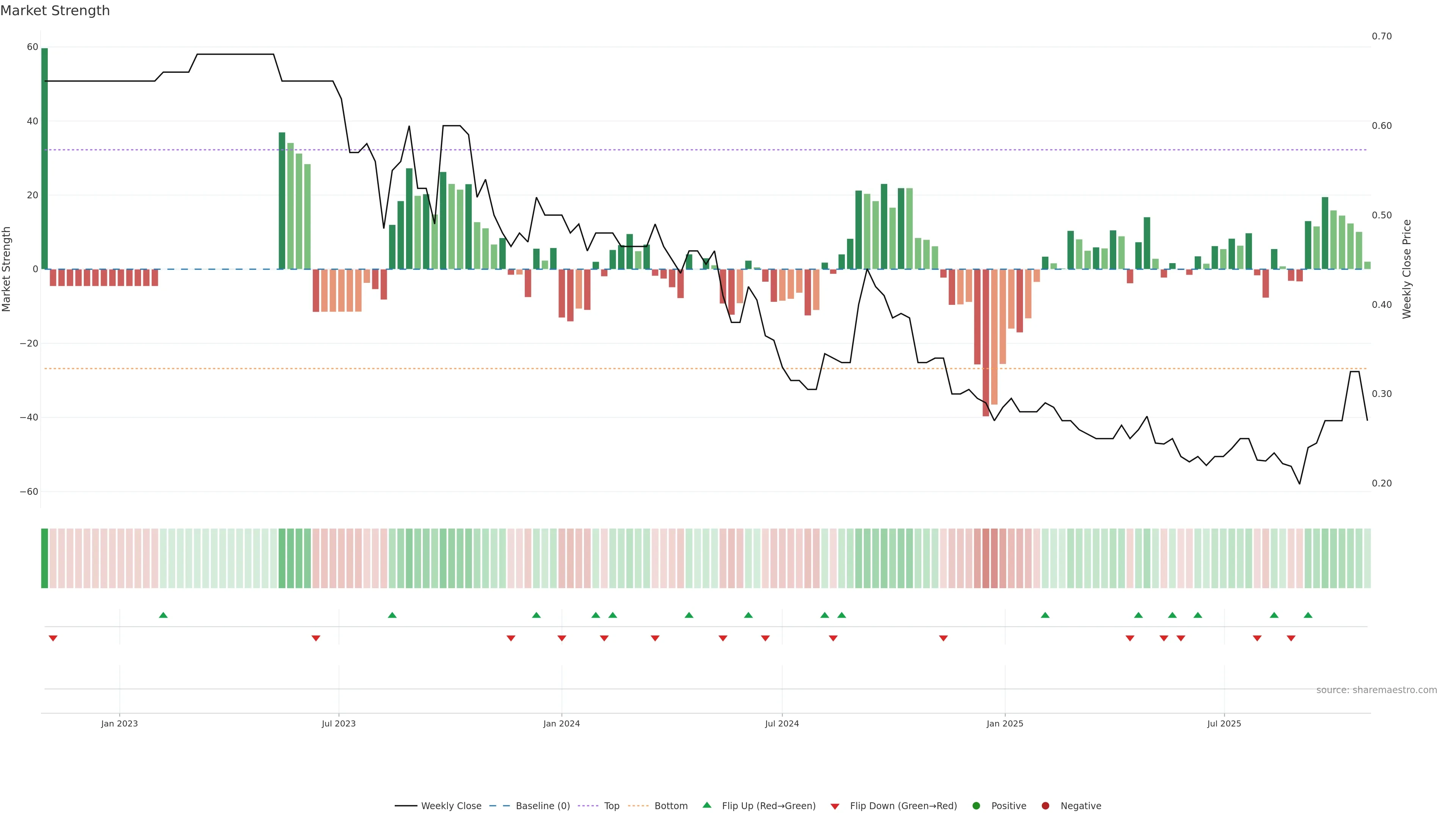Screen dimensions: 1456x819
Task: Click the source: sharemaestro.com text
Action: pyautogui.click(x=1376, y=690)
